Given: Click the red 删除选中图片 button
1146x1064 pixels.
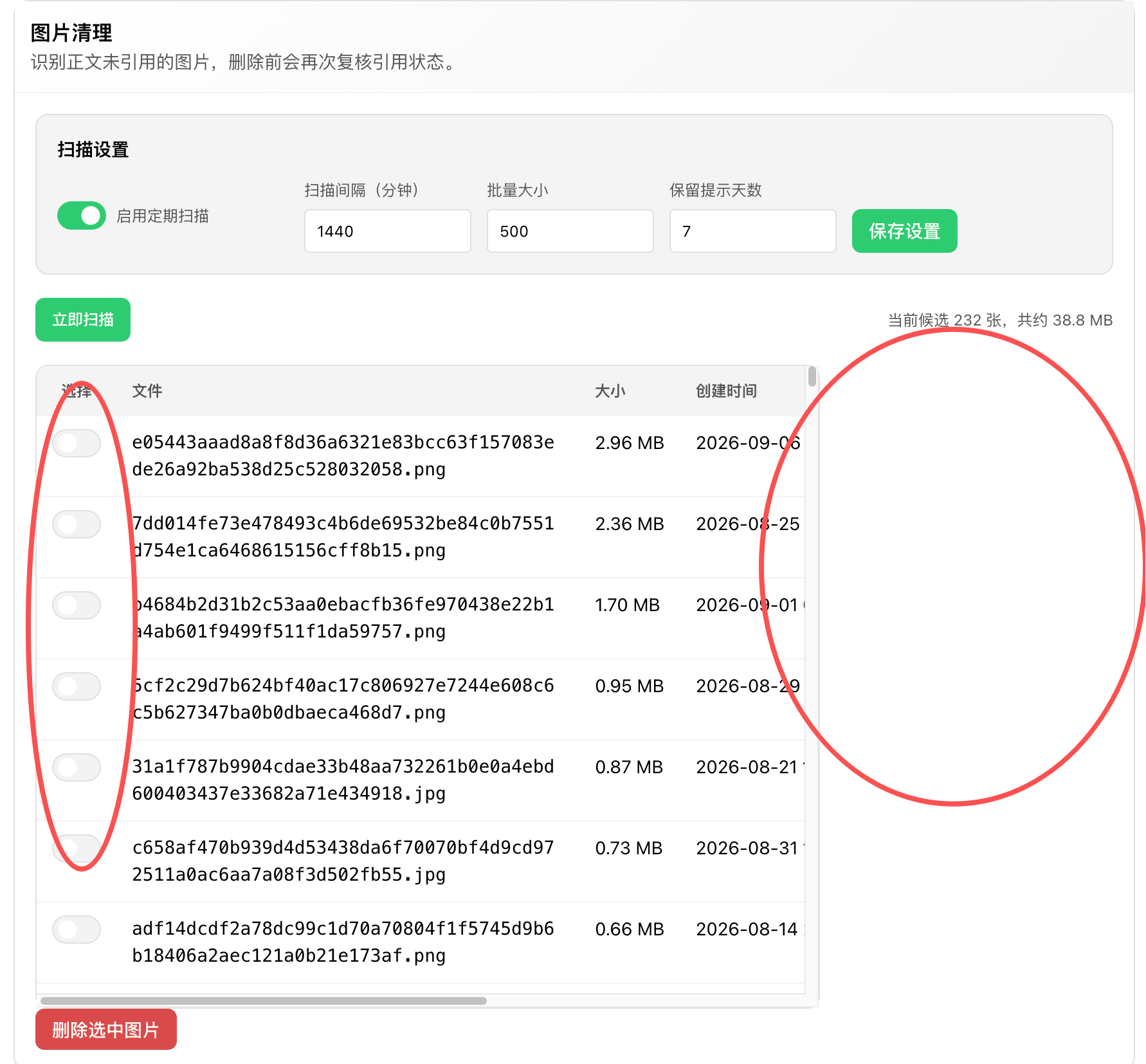Looking at the screenshot, I should [106, 1030].
